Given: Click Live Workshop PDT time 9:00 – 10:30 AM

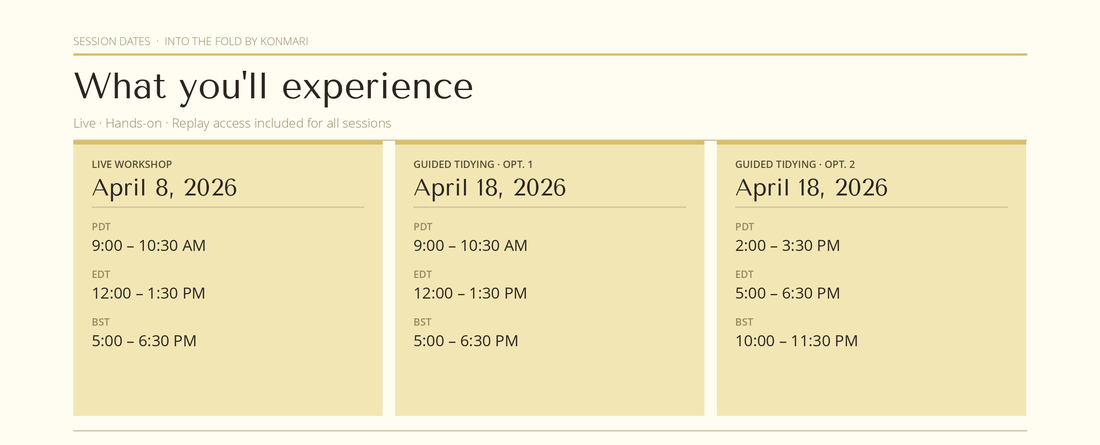Looking at the screenshot, I should [x=148, y=245].
